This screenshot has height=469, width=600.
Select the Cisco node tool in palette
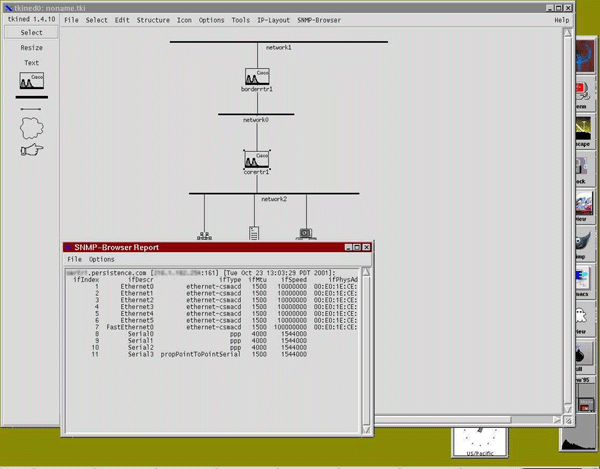[x=31, y=82]
